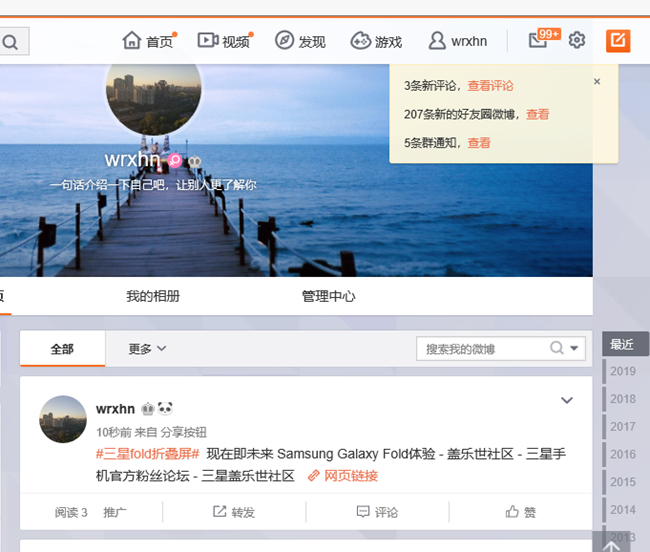Open the post options chevron menu
650x552 pixels.
[567, 401]
